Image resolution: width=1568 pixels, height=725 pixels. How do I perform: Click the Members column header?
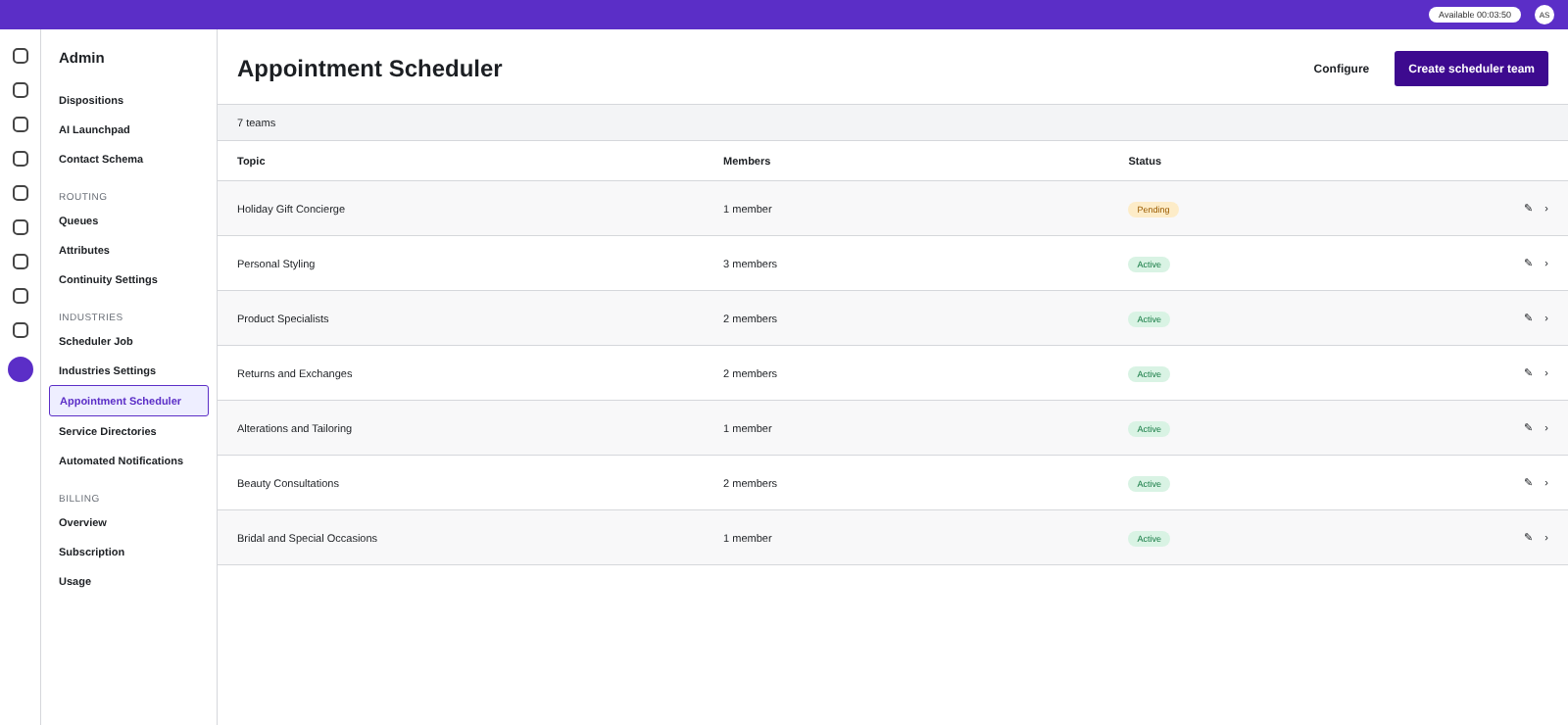click(x=747, y=161)
